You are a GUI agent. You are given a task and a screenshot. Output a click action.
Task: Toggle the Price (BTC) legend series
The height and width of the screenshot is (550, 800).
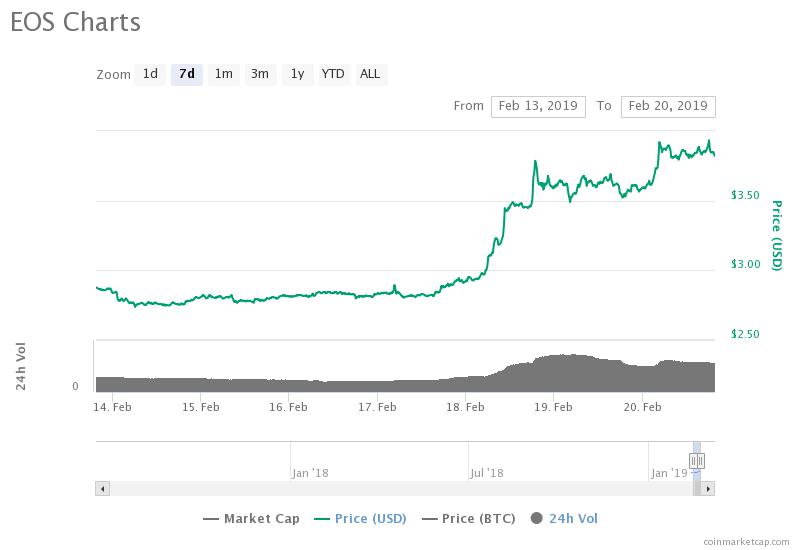469,519
